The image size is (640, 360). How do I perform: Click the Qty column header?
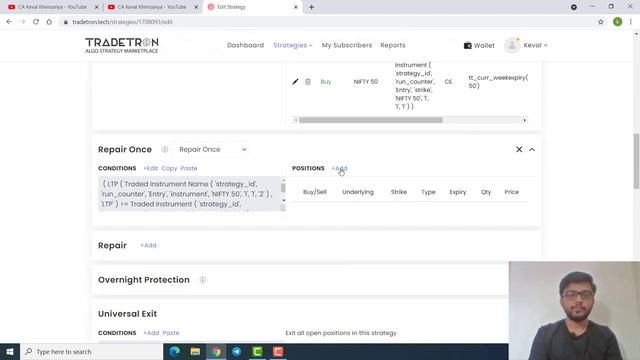[x=486, y=192]
